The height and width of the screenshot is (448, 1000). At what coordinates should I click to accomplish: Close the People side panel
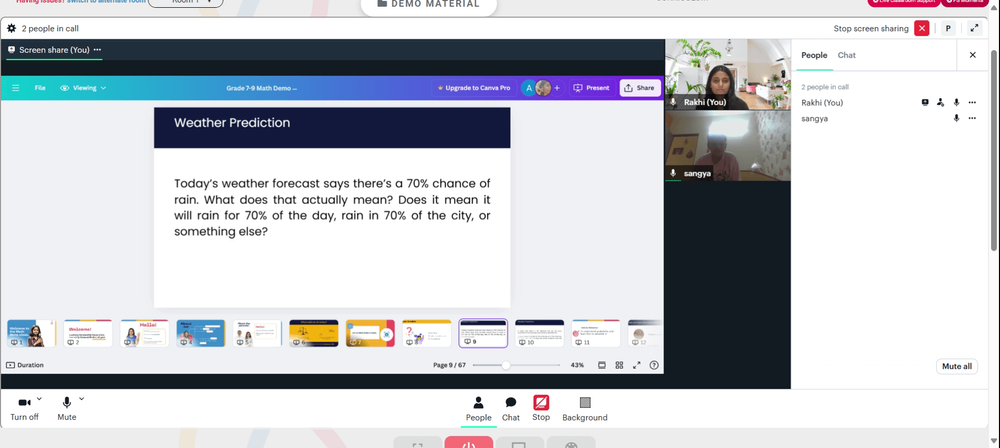[973, 55]
